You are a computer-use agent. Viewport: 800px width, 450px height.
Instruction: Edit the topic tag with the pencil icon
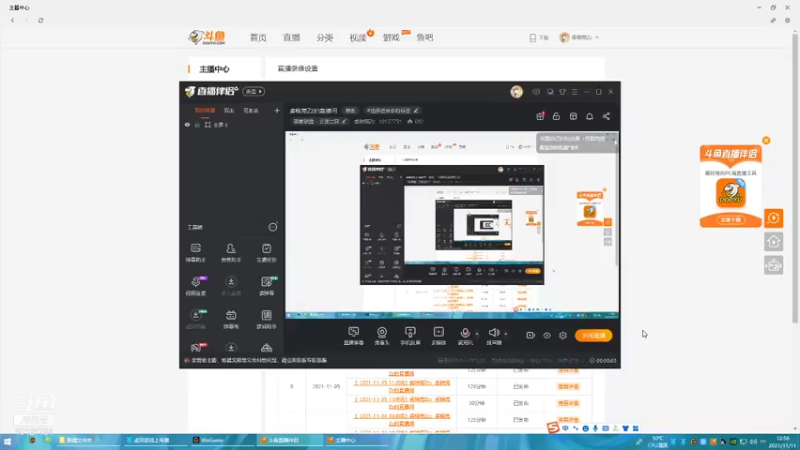(416, 111)
